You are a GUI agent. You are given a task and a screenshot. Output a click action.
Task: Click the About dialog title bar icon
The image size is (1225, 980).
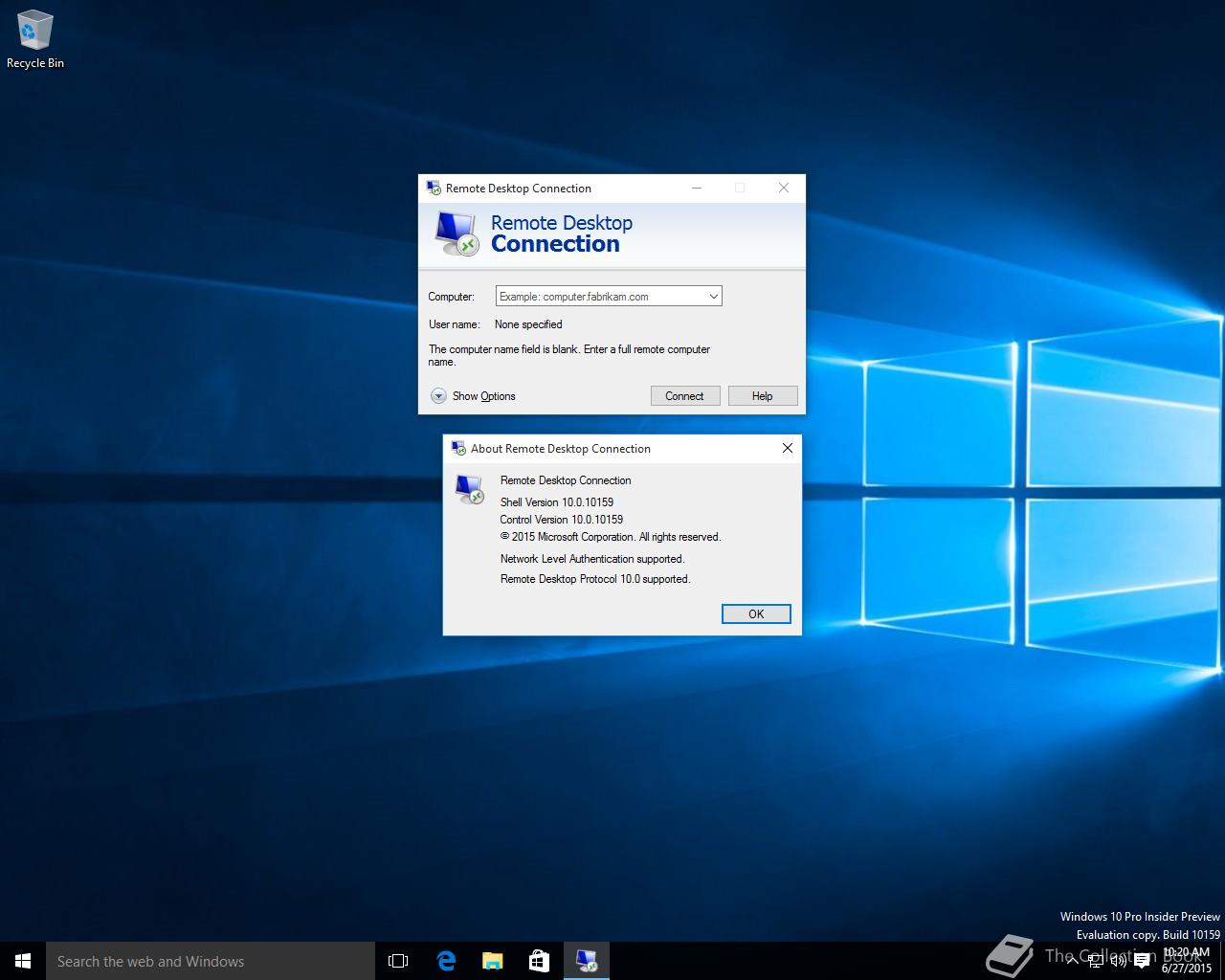[458, 449]
